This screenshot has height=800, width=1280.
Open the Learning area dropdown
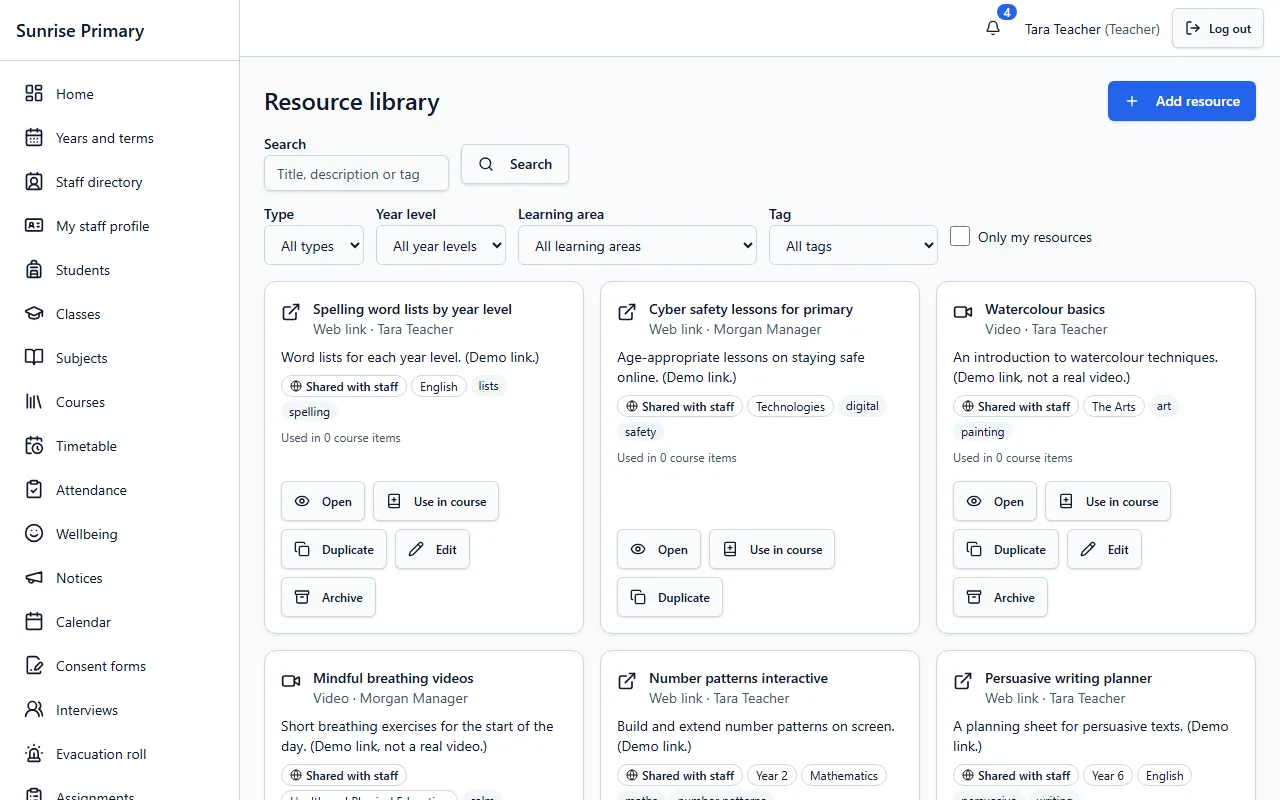click(x=637, y=245)
